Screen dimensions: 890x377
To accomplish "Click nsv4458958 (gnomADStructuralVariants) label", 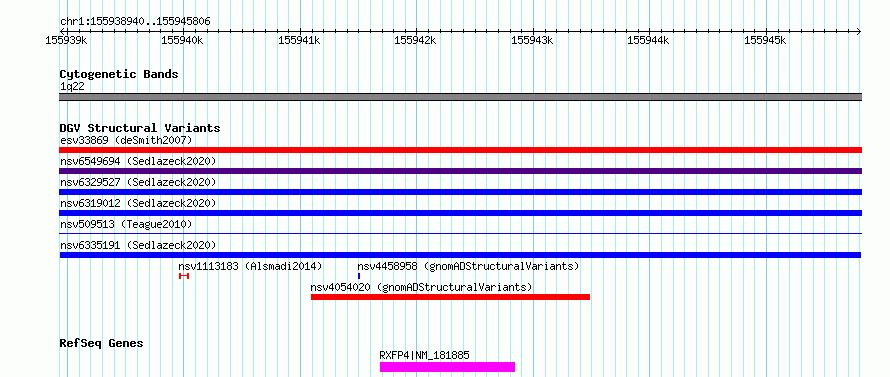I will coord(468,266).
